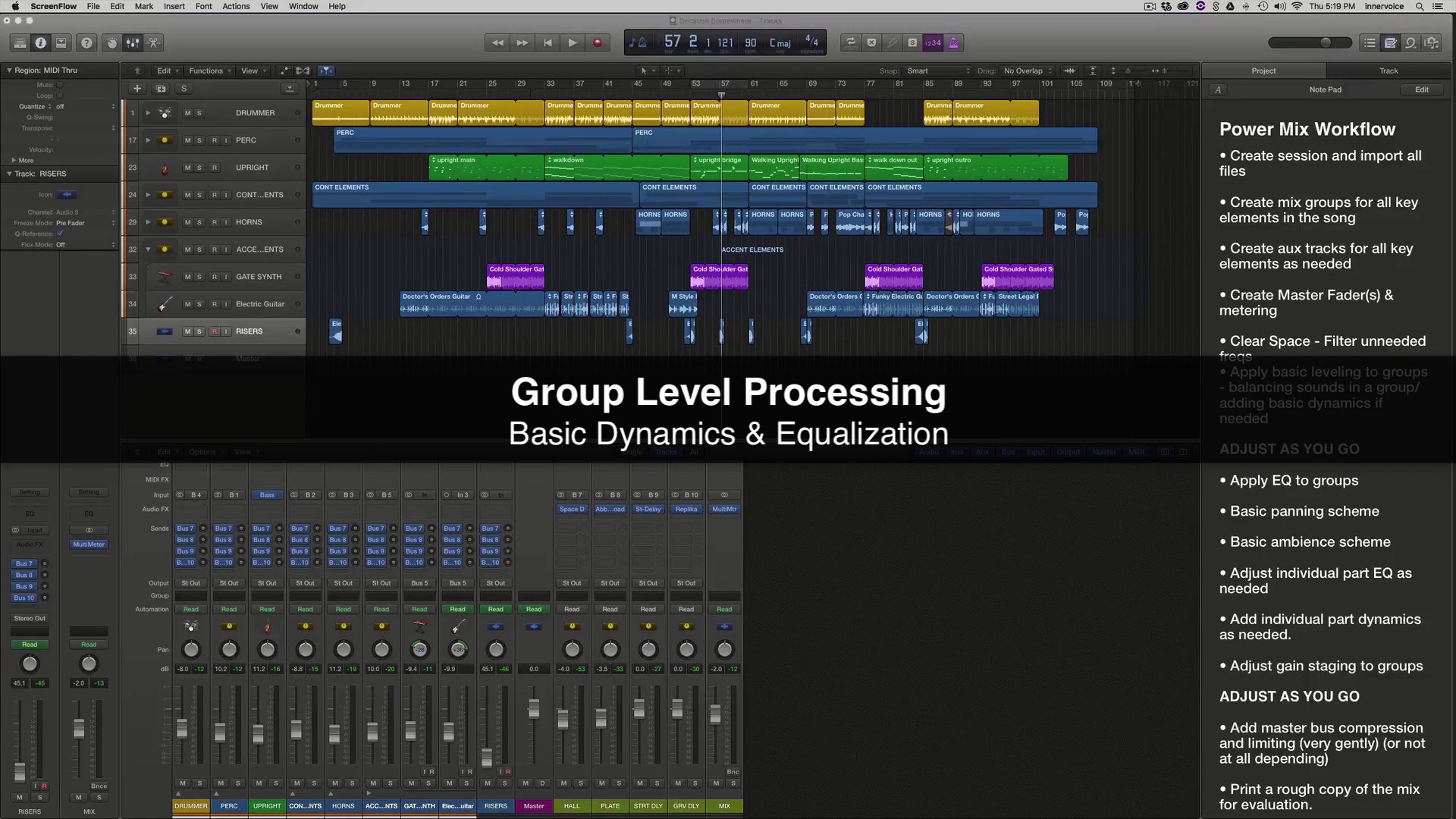Click the master volume slider knob
This screenshot has width=1456, height=819.
(x=1326, y=43)
